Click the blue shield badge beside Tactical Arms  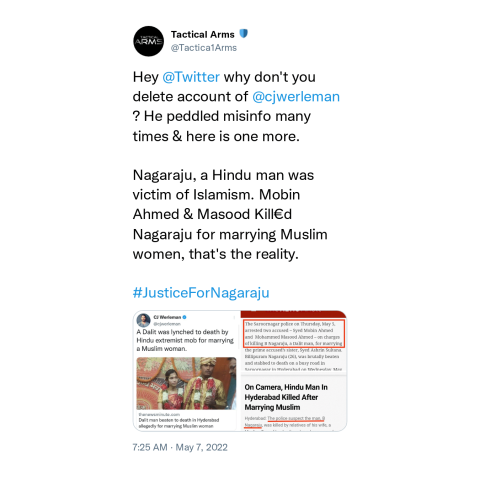(244, 34)
